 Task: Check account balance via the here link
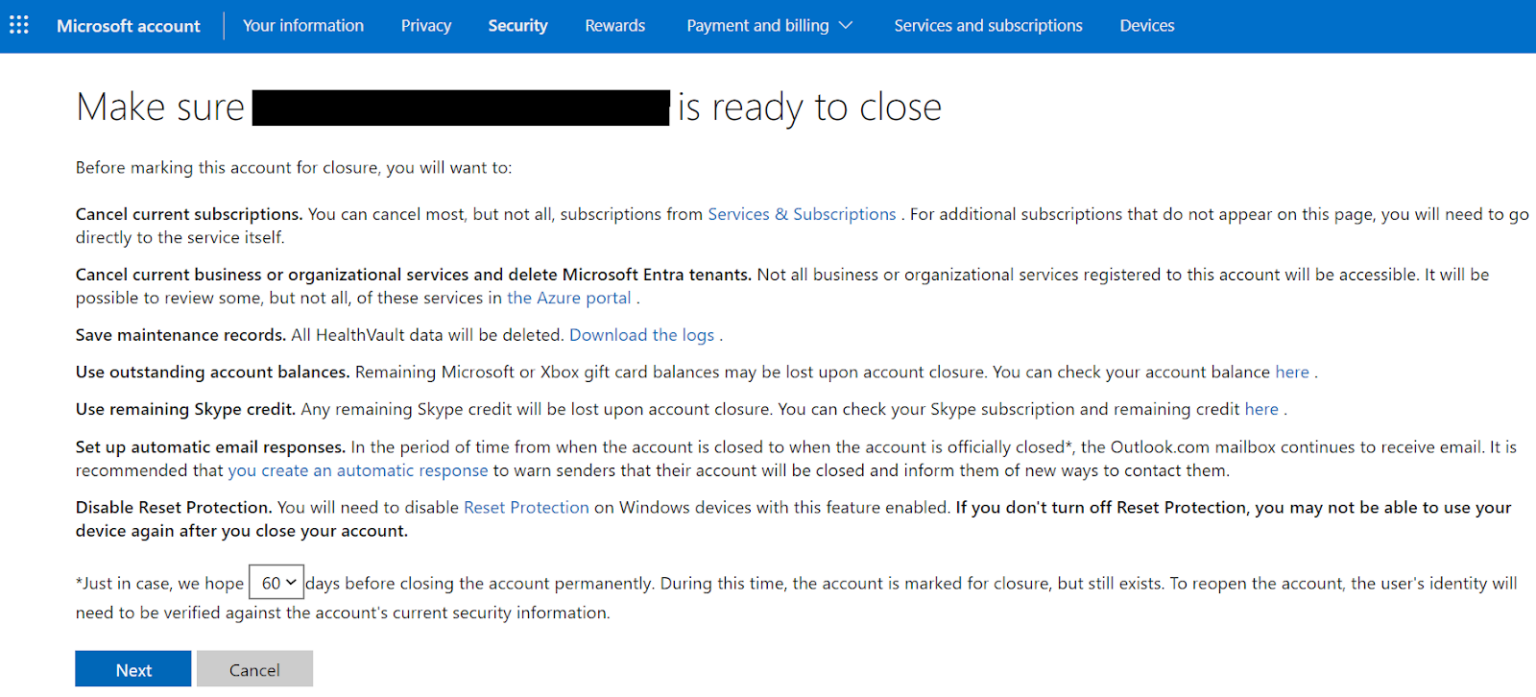tap(1292, 371)
